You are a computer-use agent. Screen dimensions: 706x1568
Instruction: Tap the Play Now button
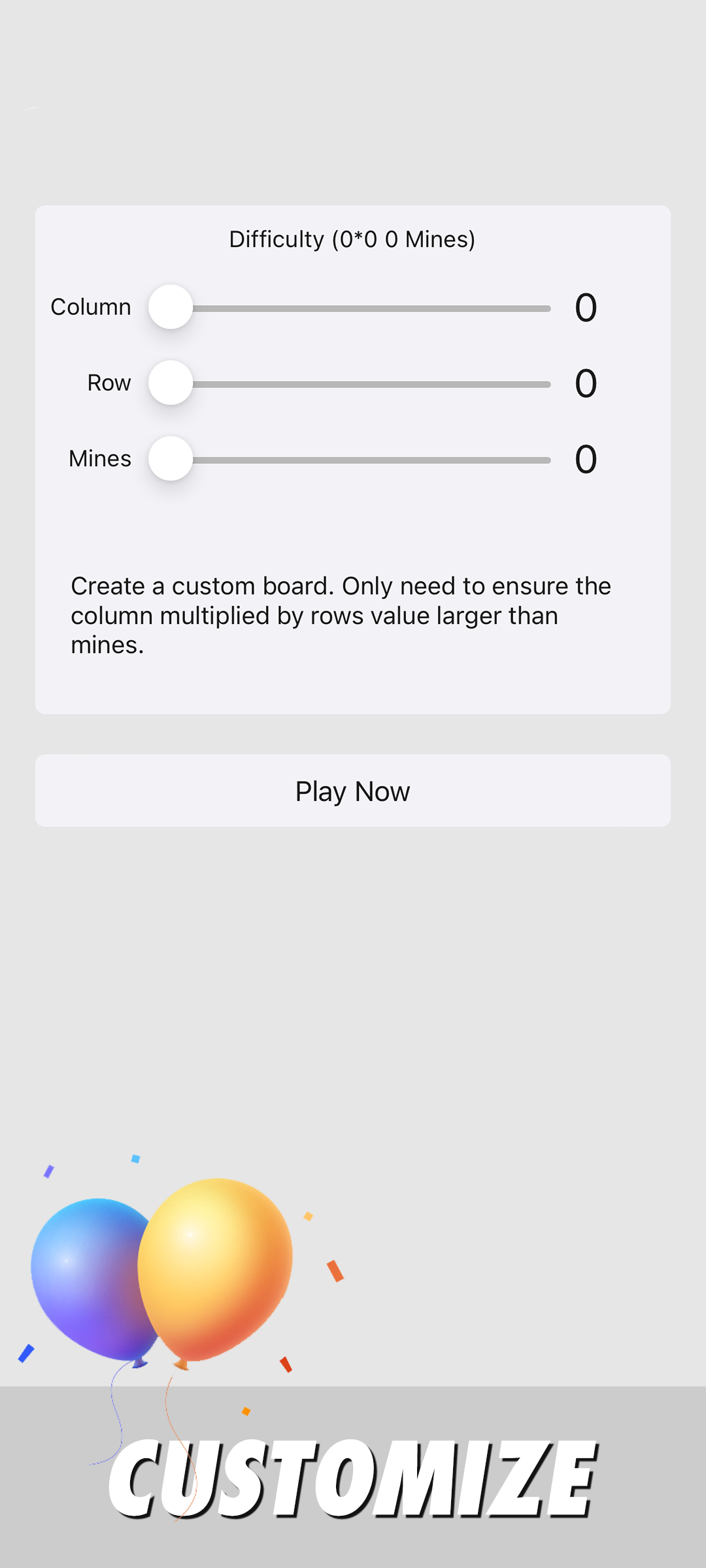[x=353, y=791]
